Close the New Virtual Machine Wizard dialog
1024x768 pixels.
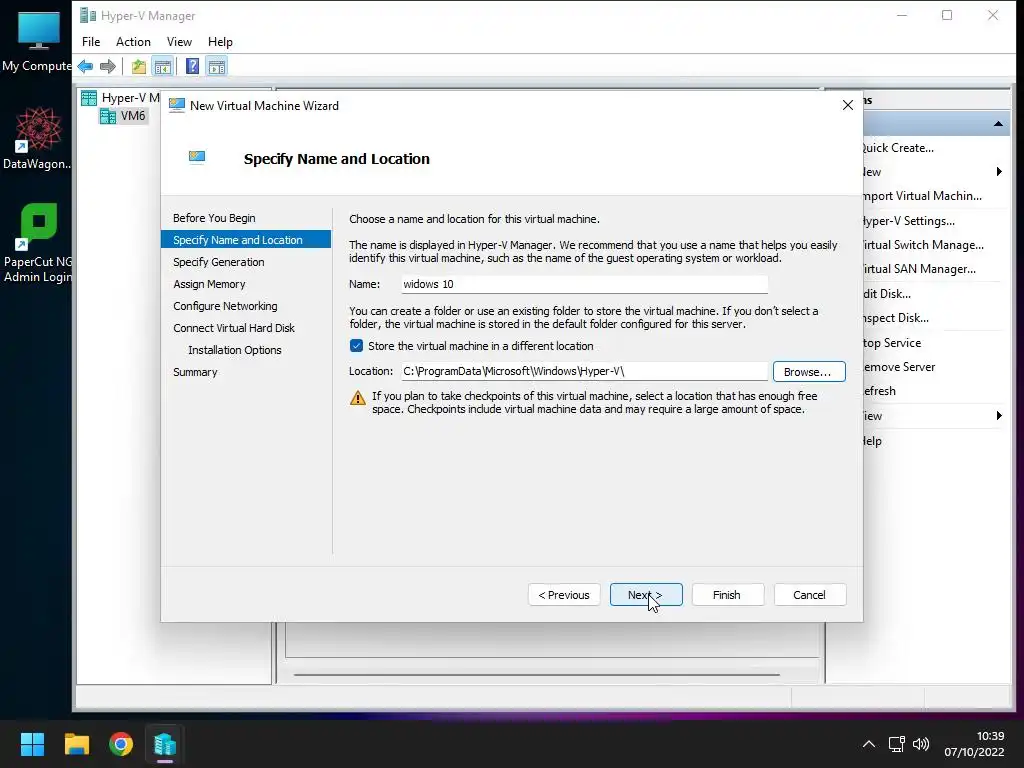tap(848, 105)
